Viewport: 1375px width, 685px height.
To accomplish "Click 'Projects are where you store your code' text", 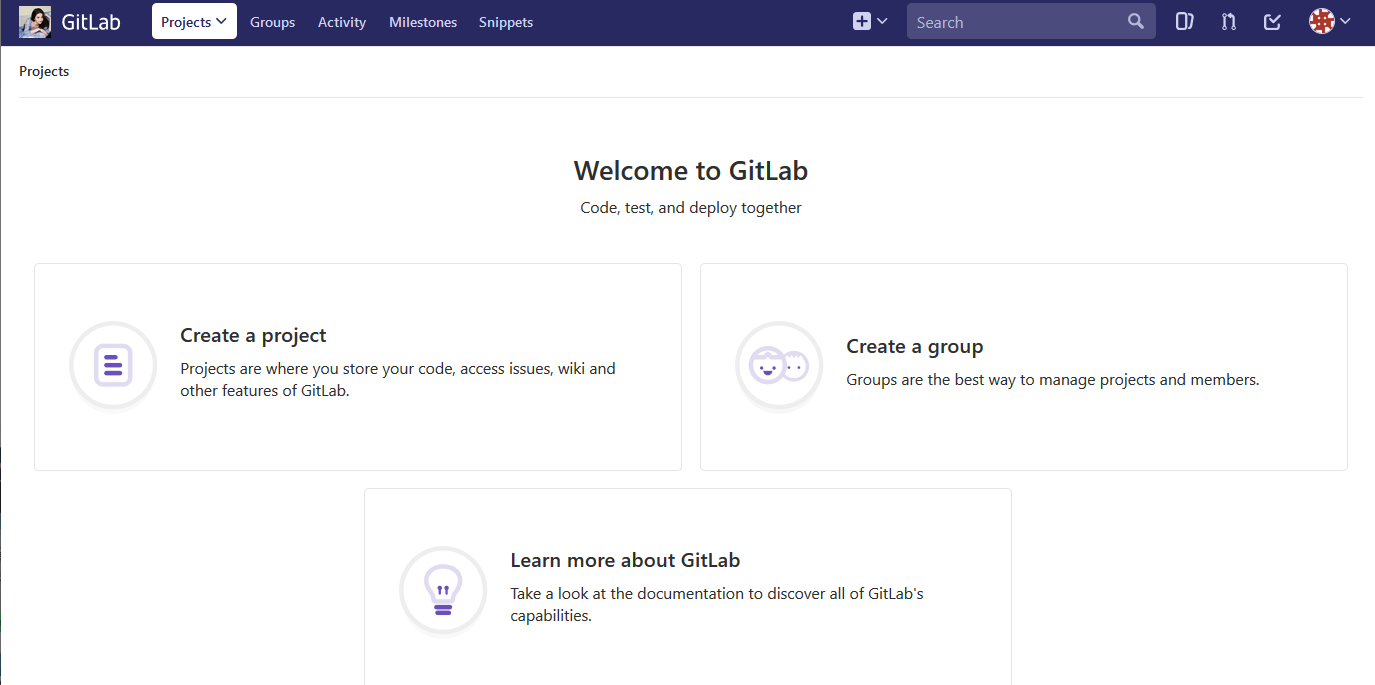I will coord(398,379).
